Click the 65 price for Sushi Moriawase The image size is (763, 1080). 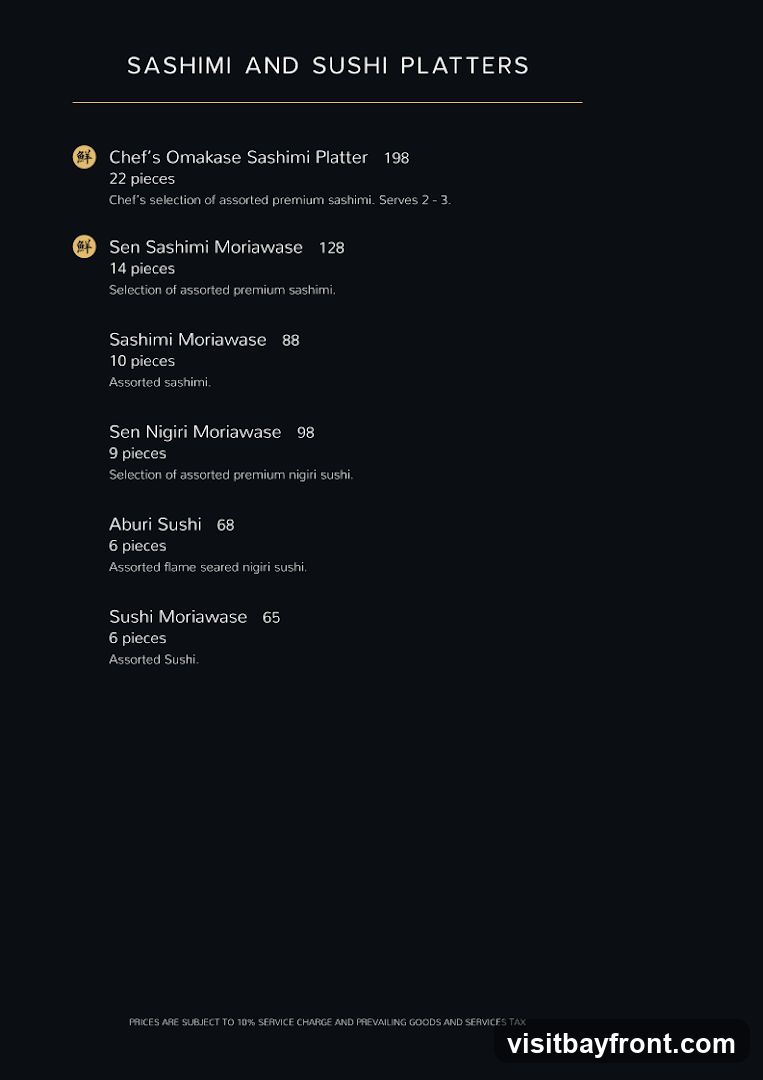coord(271,617)
